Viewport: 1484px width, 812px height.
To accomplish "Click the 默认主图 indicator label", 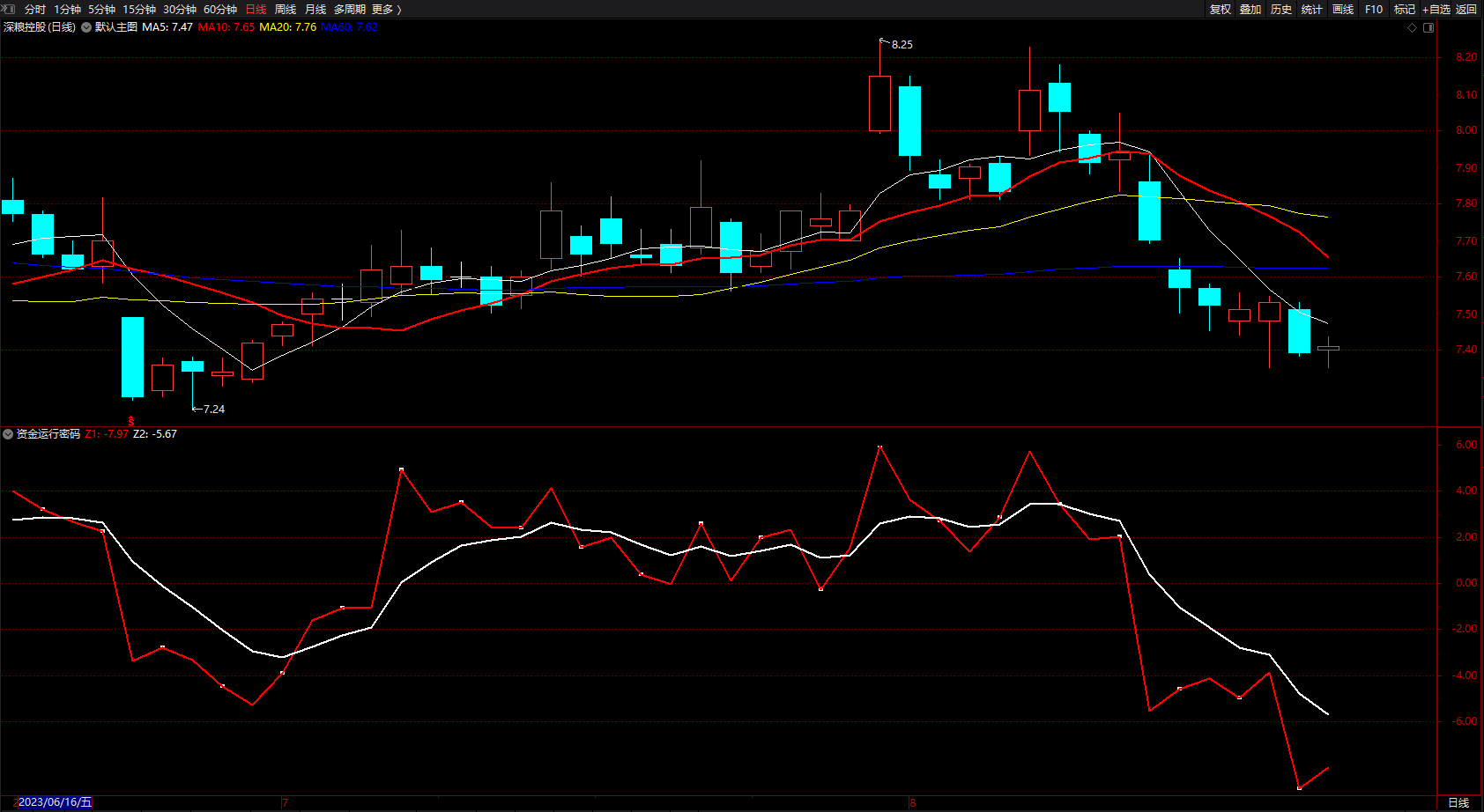I will tap(116, 27).
